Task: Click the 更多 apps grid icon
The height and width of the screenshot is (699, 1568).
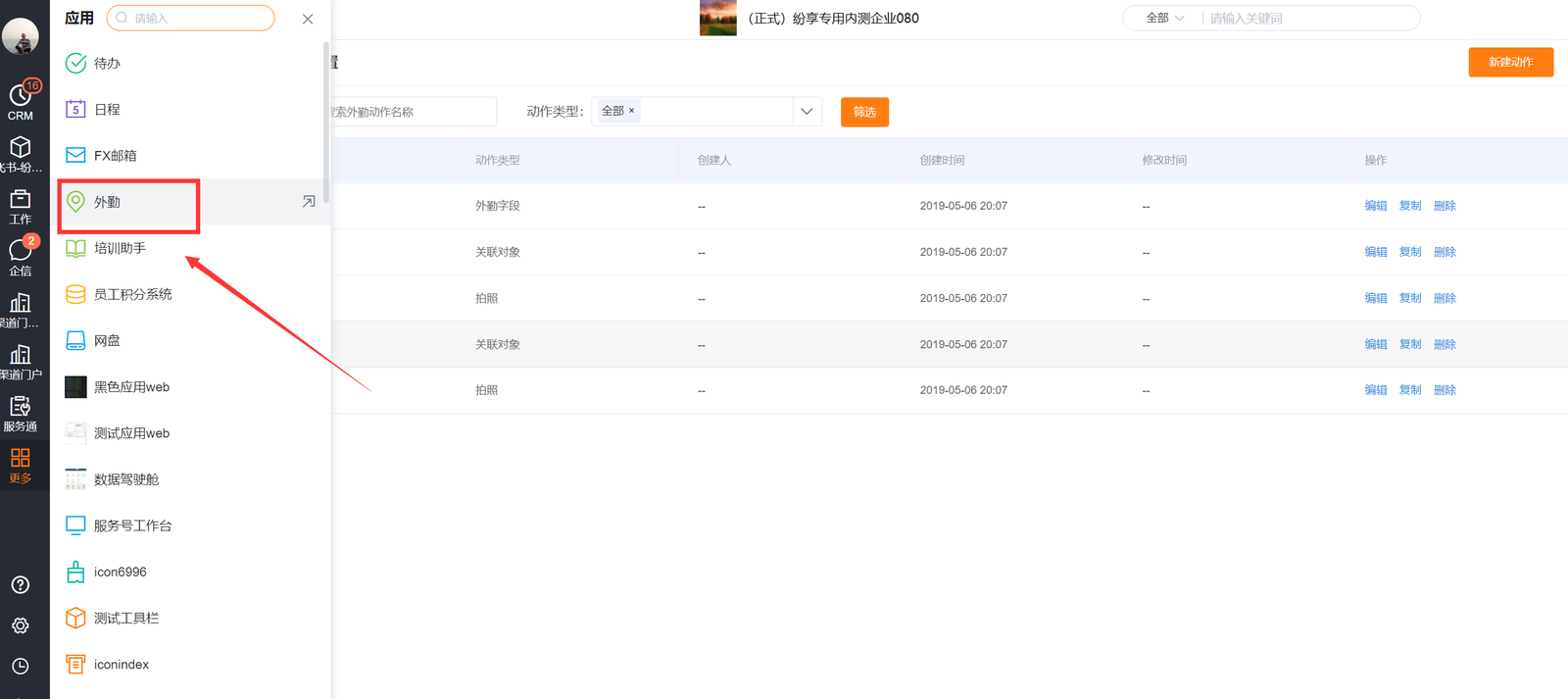Action: (21, 465)
